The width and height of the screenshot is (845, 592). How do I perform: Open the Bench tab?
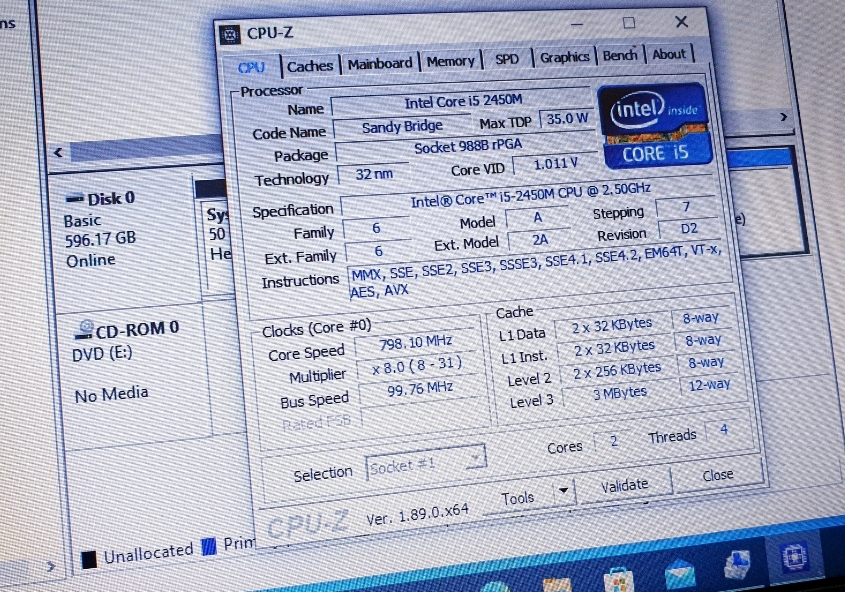621,56
